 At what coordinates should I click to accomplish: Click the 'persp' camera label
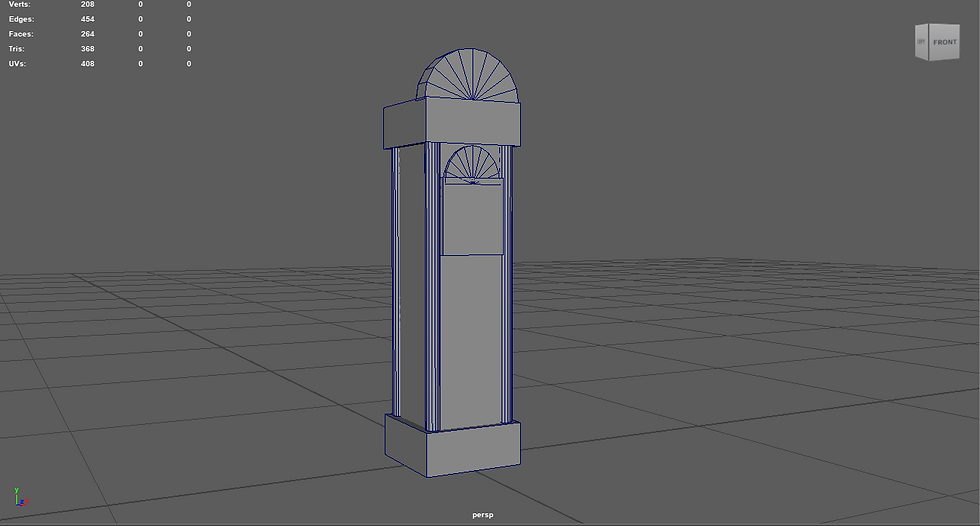point(482,515)
